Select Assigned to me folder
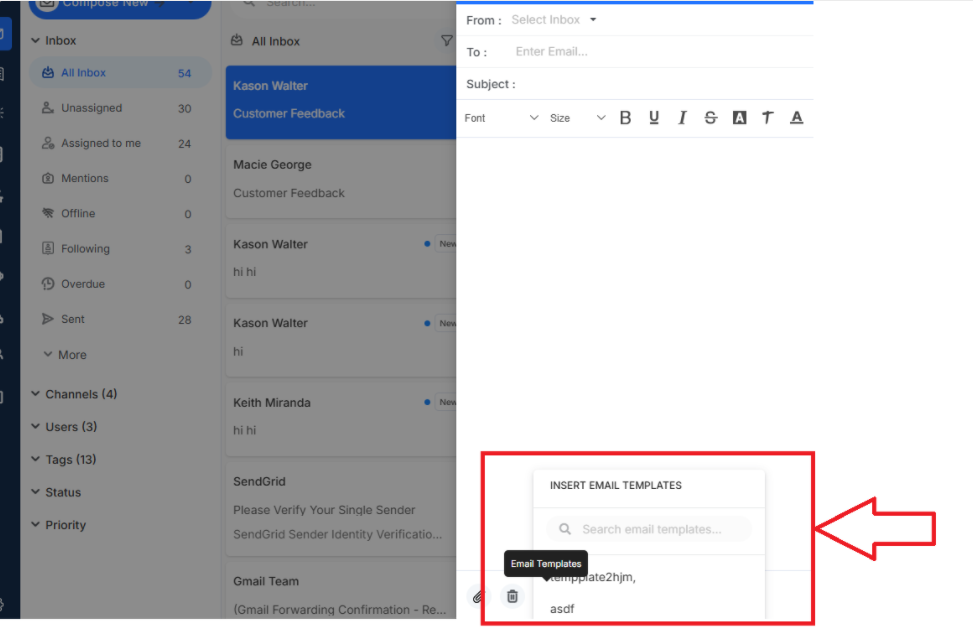The width and height of the screenshot is (973, 638). click(x=120, y=143)
